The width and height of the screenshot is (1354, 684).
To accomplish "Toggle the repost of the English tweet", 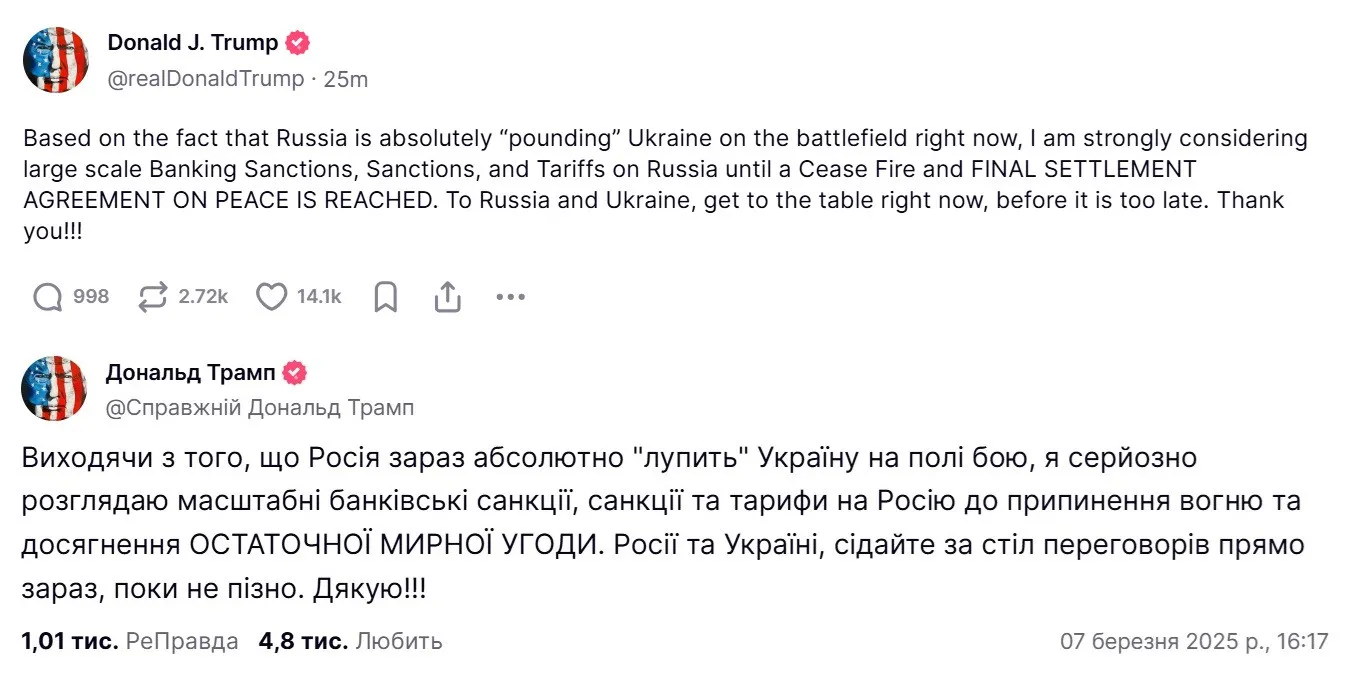I will click(x=152, y=296).
